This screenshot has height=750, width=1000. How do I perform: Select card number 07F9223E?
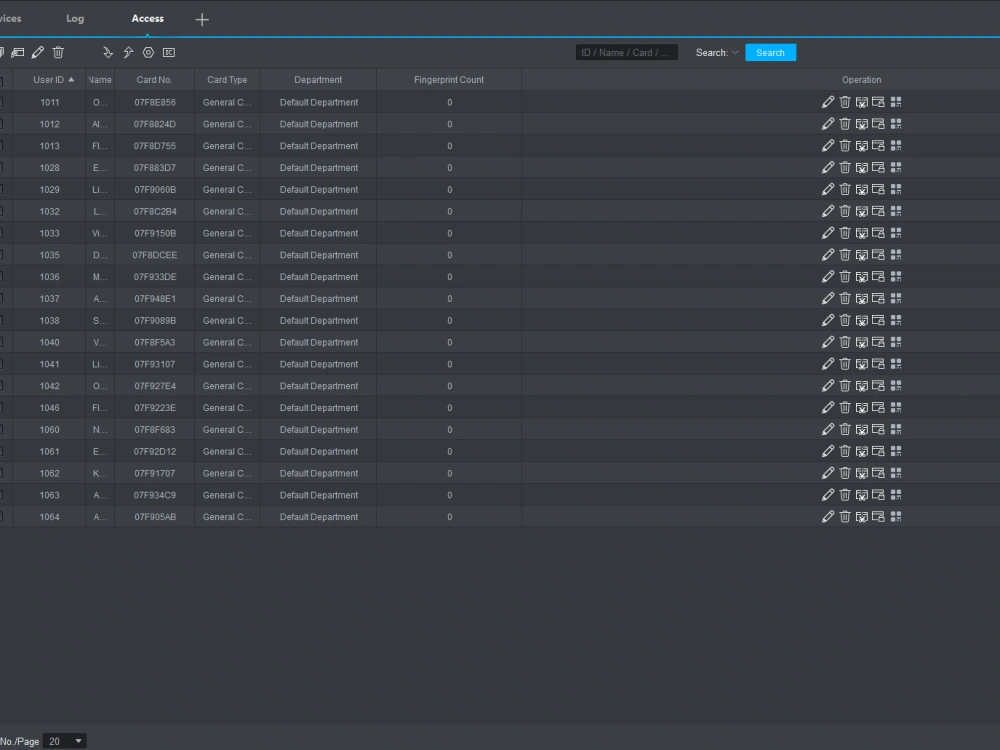[x=155, y=408]
